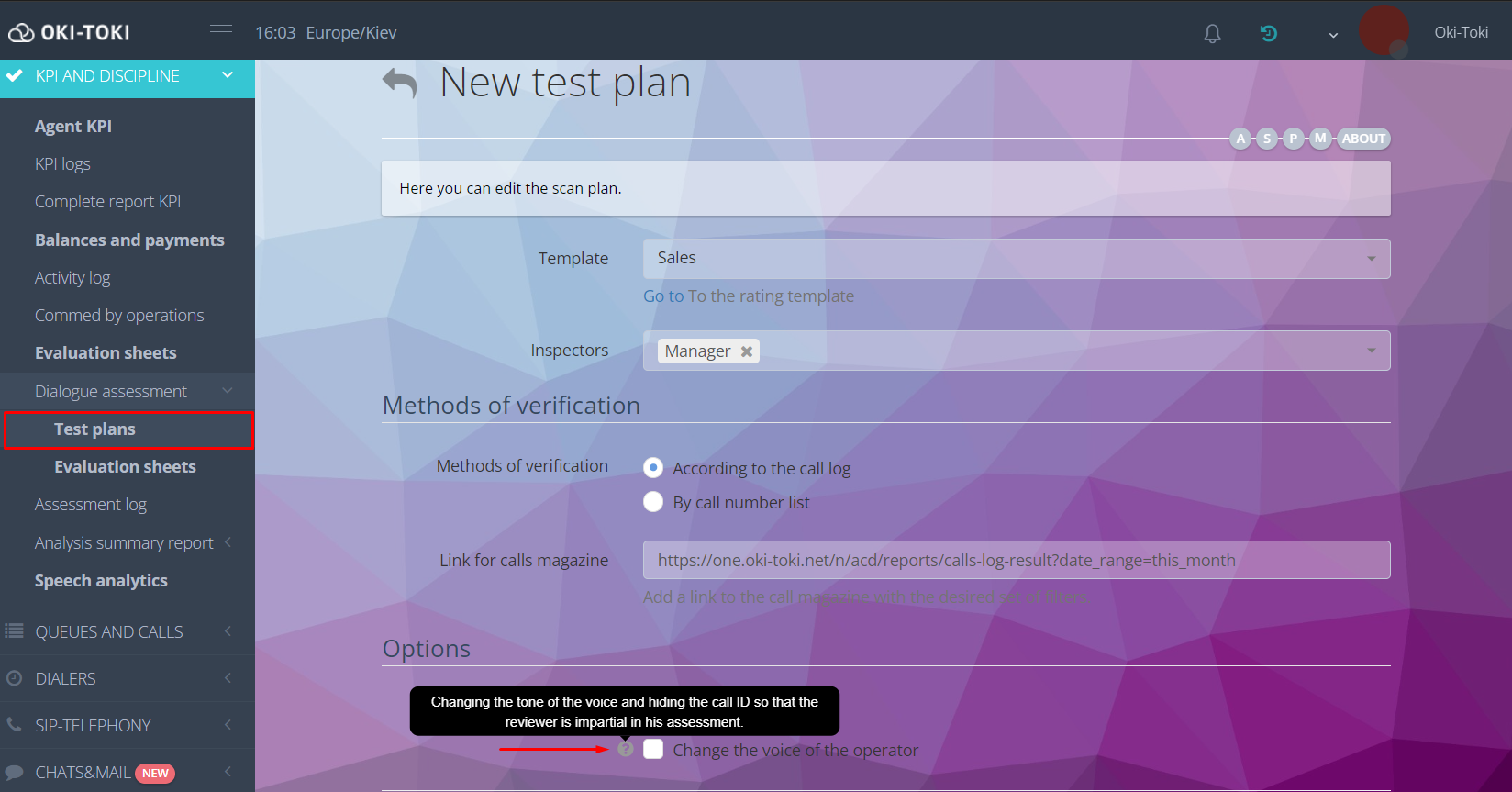Click the Link for calls magazine field
The height and width of the screenshot is (792, 1512).
click(x=1016, y=561)
